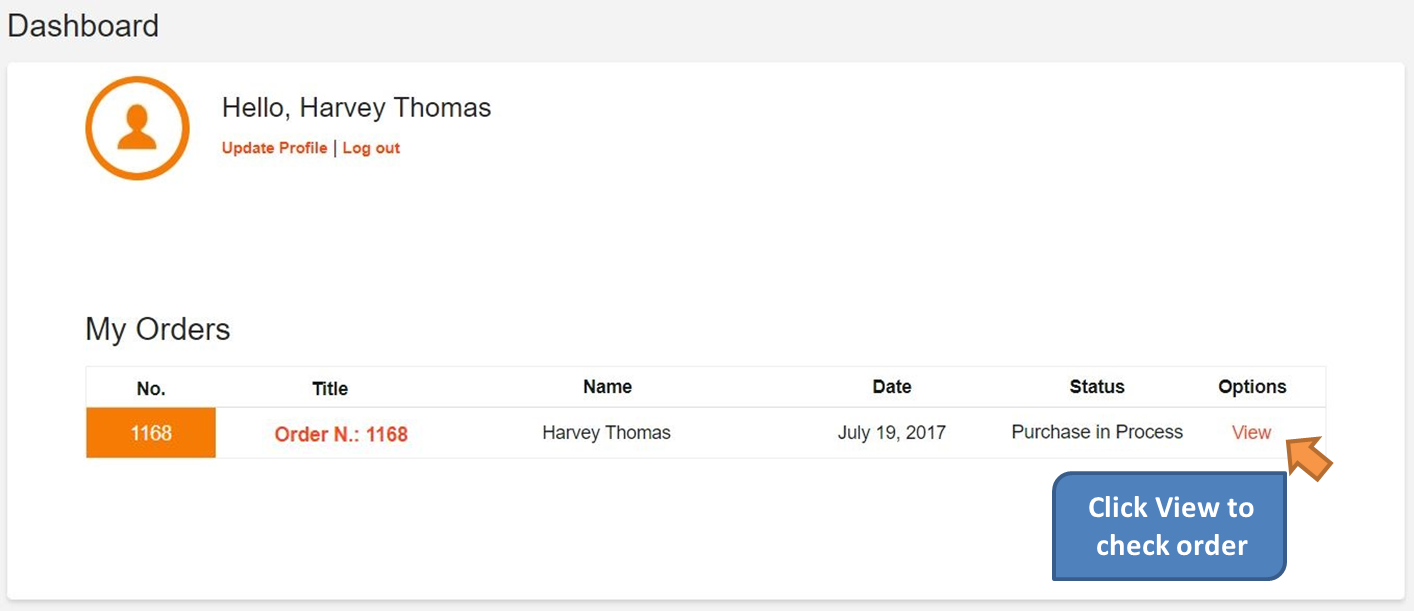Screen dimensions: 1414x611
Task: Log out of Harvey Thomas's account
Action: coord(370,147)
